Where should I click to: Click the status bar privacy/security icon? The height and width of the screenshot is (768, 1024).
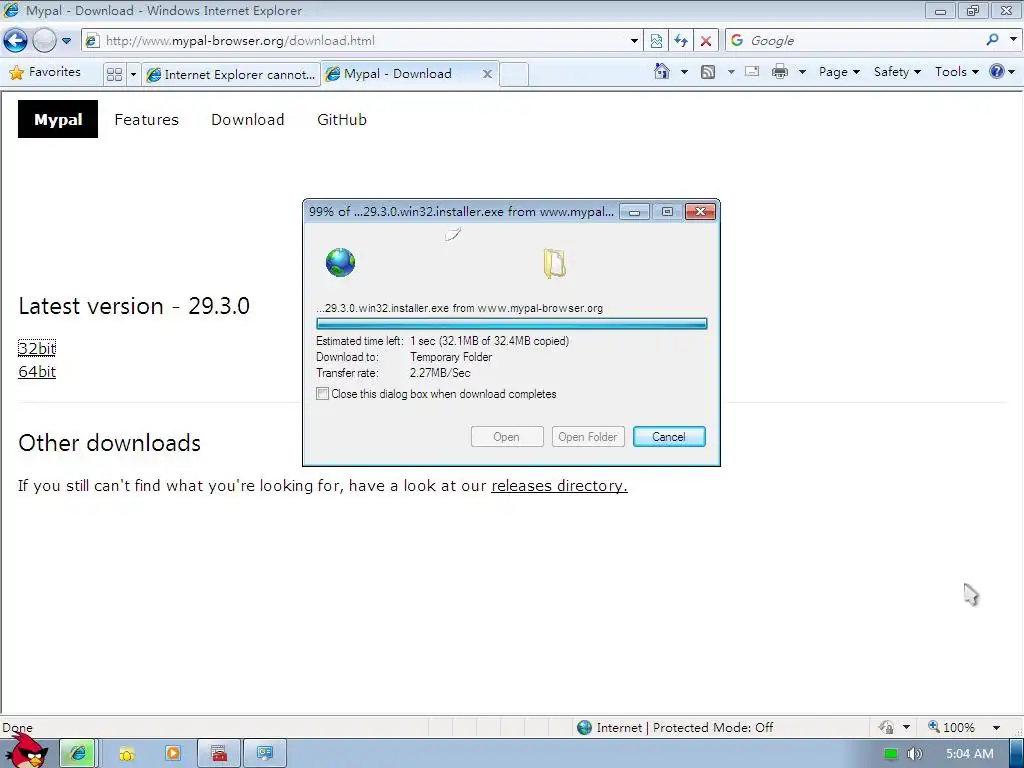(x=886, y=728)
